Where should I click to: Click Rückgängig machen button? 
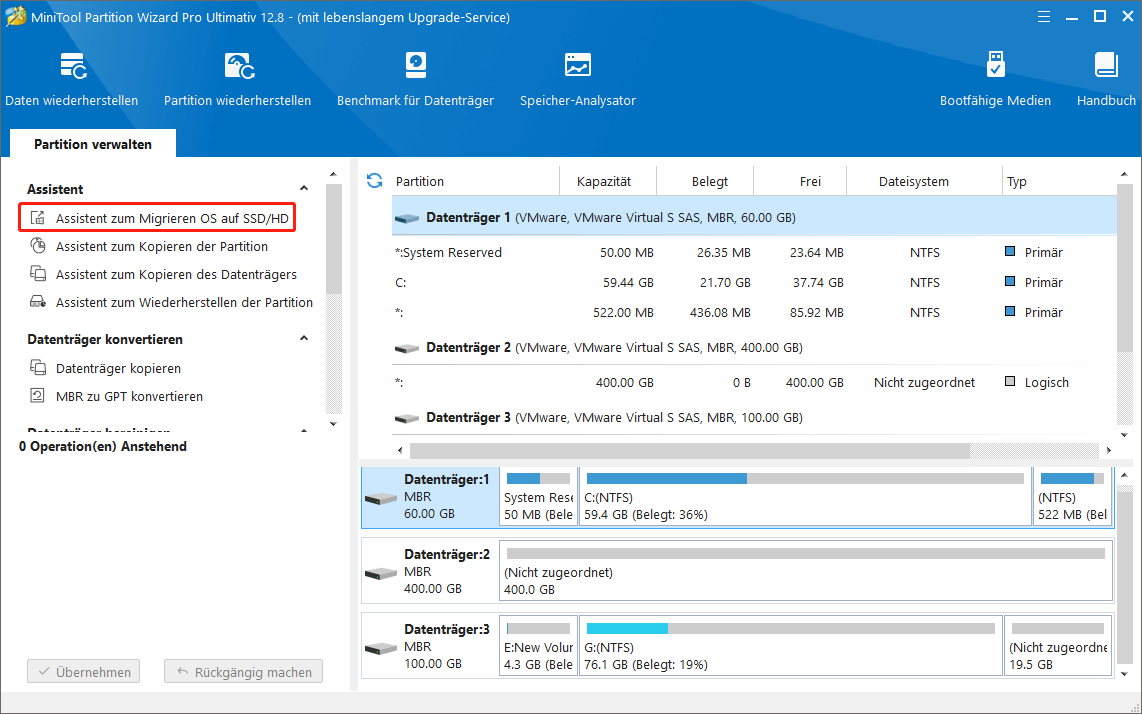point(244,672)
